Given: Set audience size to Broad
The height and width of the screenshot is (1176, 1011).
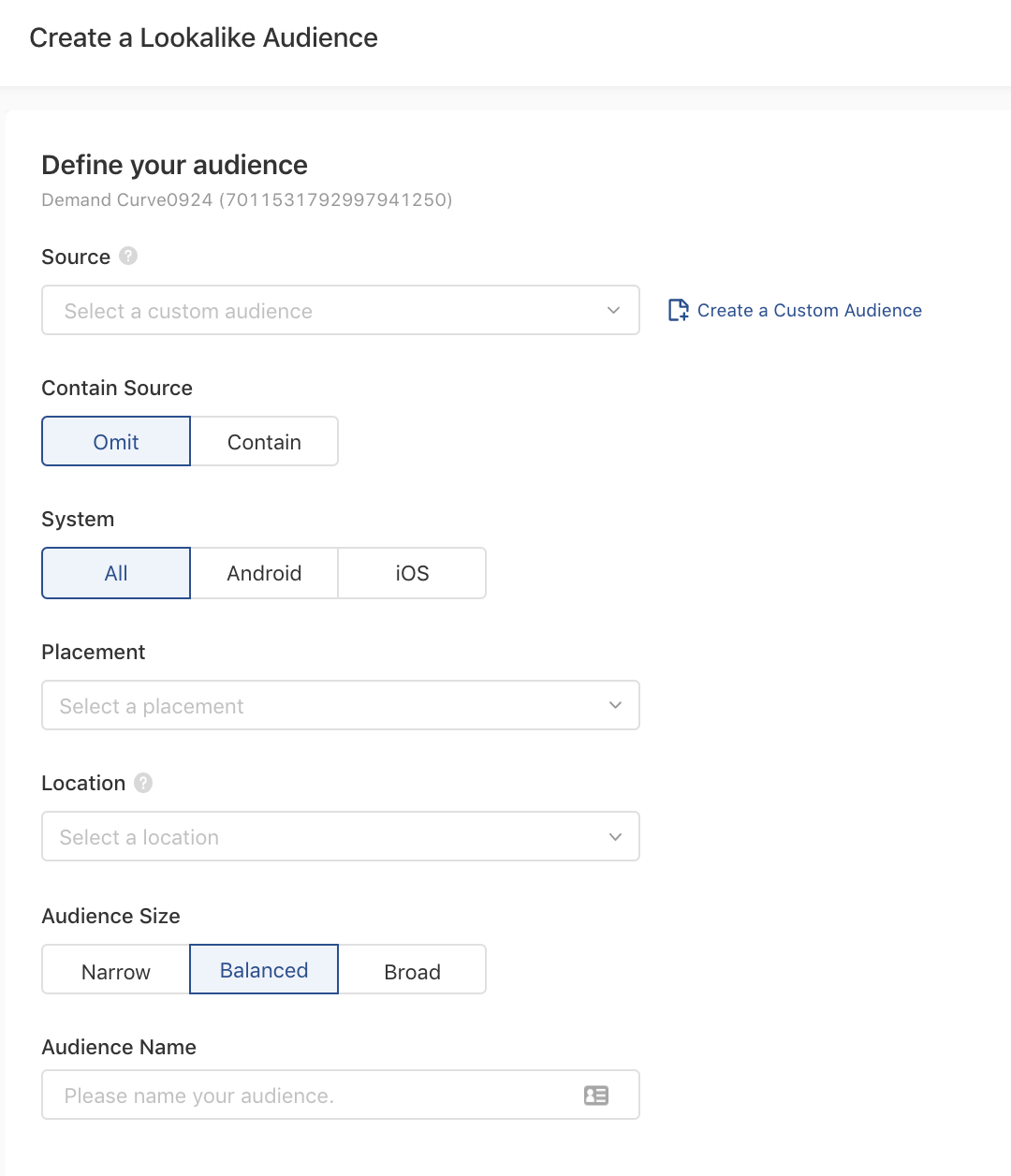Looking at the screenshot, I should [x=412, y=971].
